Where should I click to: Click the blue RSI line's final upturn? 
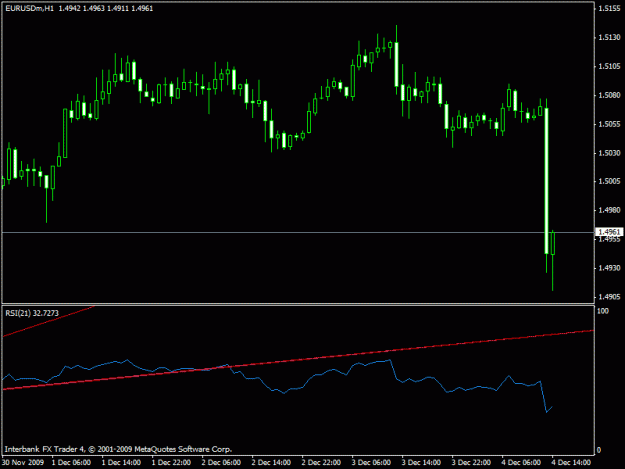tap(549, 409)
